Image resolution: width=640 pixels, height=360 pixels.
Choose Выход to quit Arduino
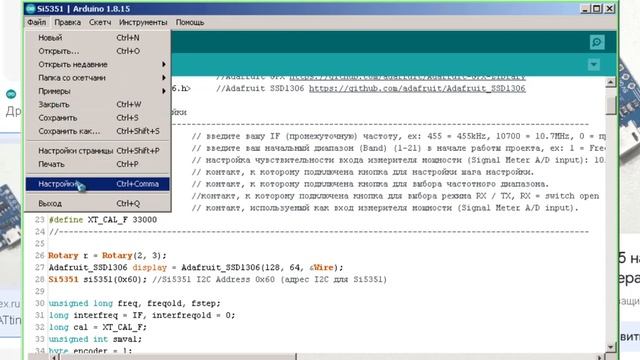tap(98, 203)
